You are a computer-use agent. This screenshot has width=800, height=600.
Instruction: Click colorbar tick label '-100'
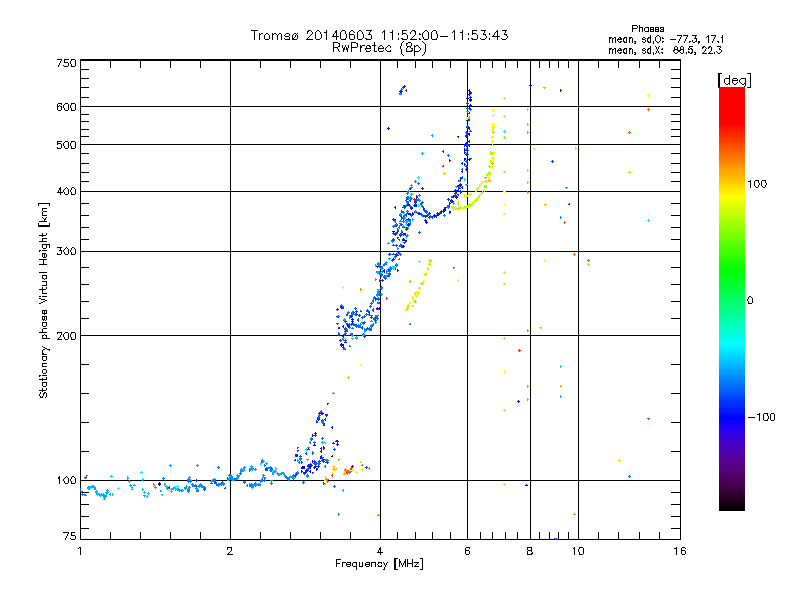pos(761,417)
